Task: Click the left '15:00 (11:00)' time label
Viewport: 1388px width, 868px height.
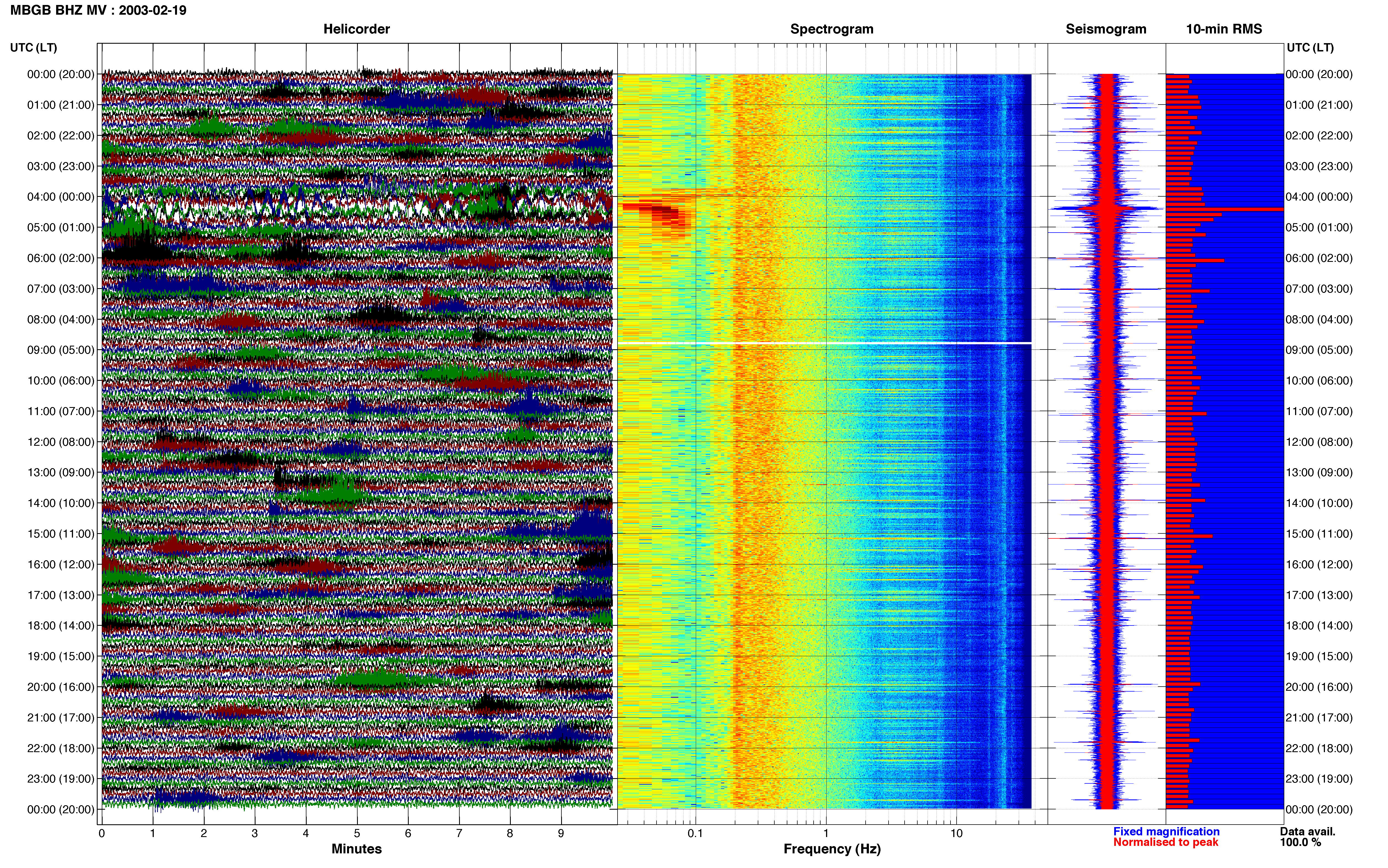Action: tap(61, 534)
